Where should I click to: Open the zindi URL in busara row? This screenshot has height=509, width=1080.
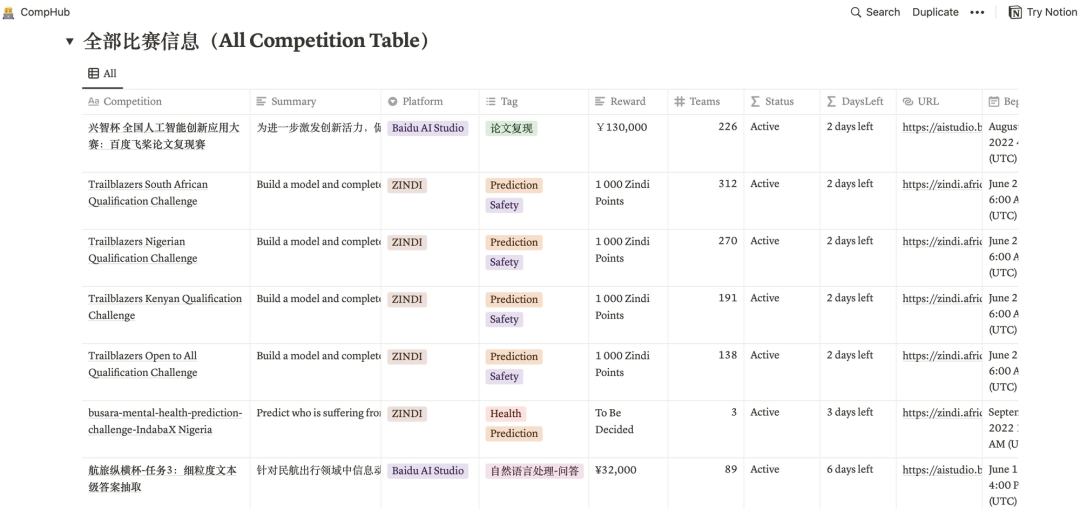pos(942,413)
